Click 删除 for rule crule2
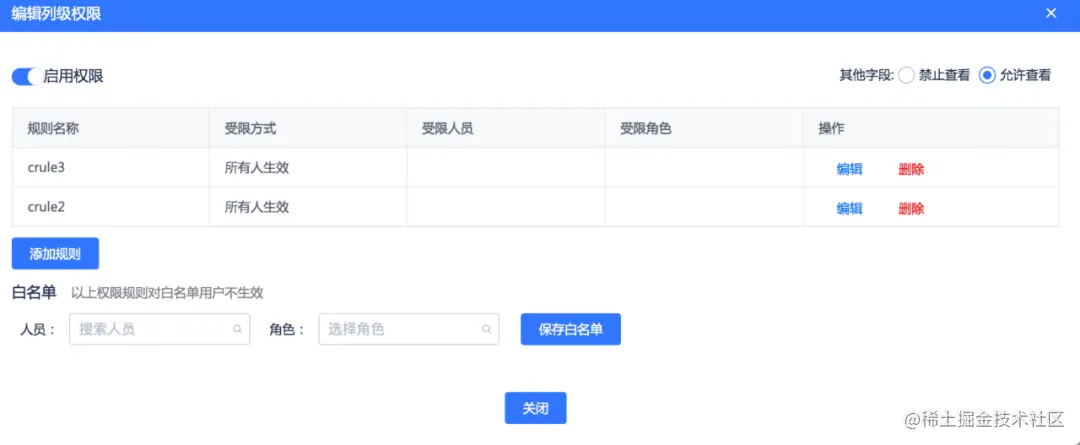 pyautogui.click(x=911, y=208)
